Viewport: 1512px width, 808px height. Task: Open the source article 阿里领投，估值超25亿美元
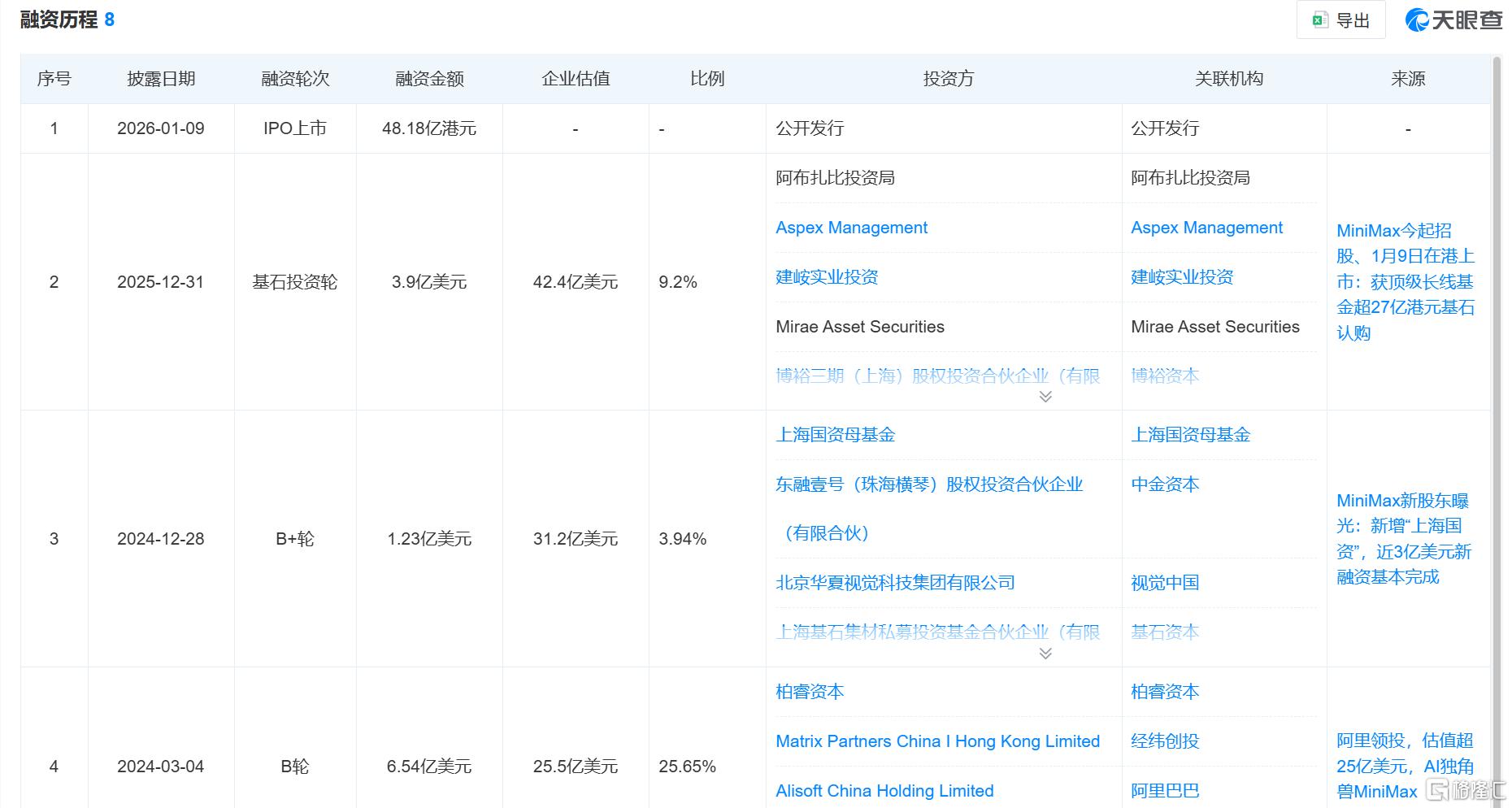pyautogui.click(x=1405, y=766)
